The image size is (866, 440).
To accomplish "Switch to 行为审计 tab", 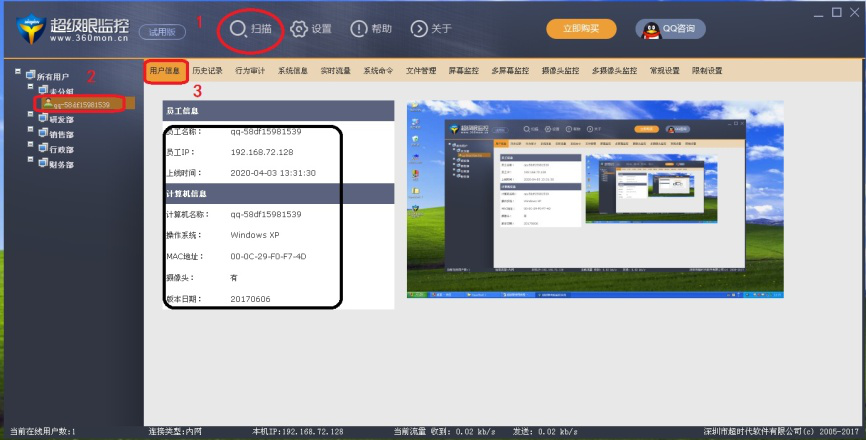I will tap(250, 71).
